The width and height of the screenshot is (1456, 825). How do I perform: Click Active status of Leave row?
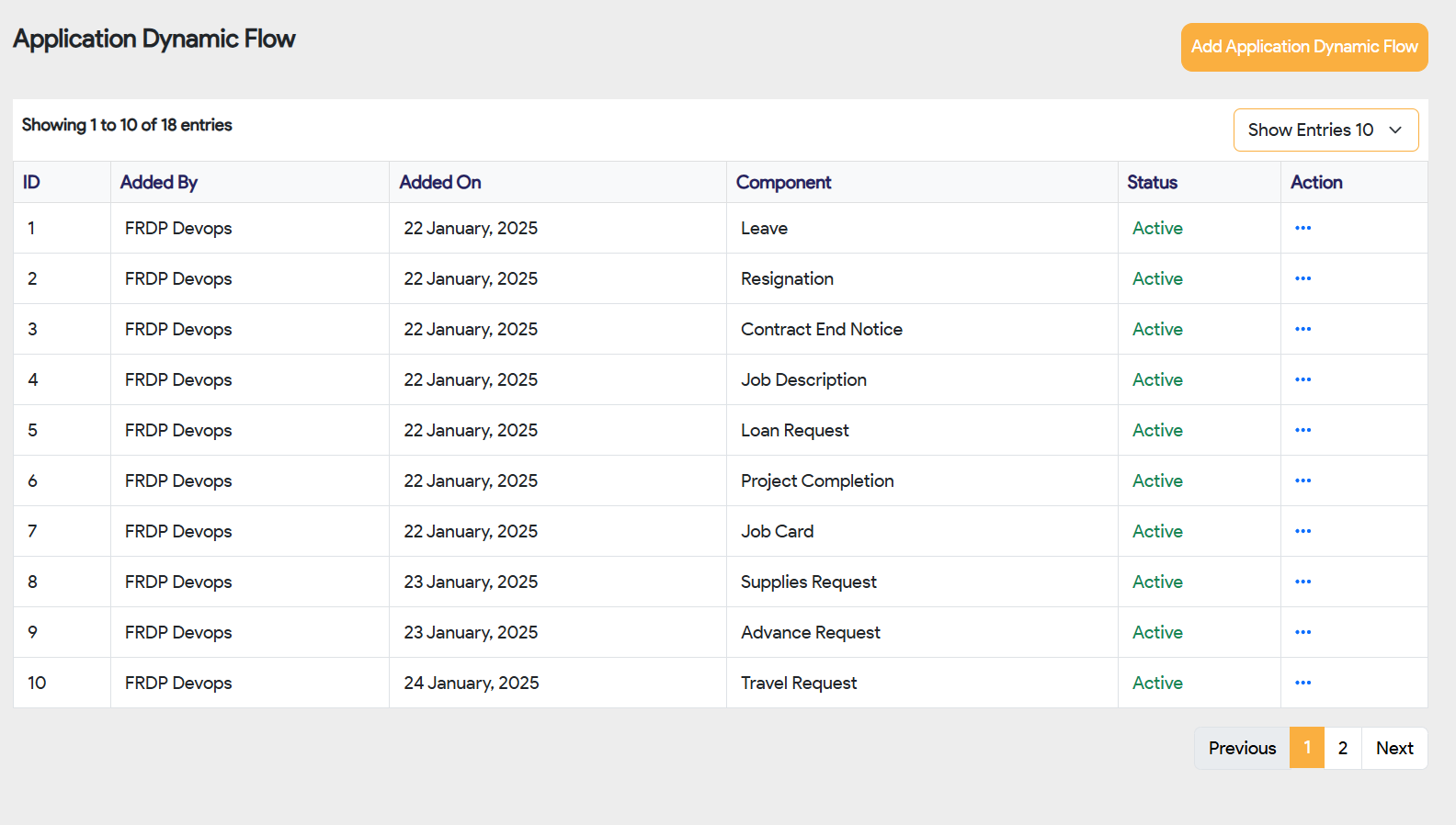click(1157, 228)
